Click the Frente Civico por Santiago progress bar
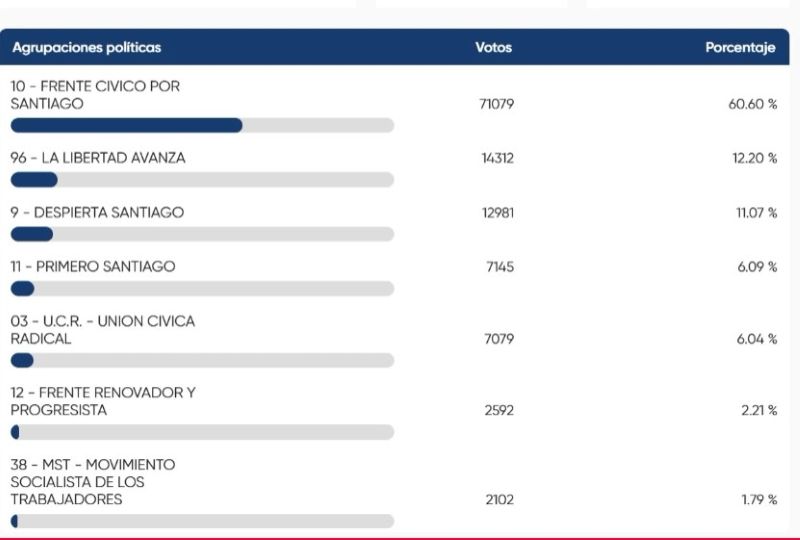Screen dimensions: 800x540 (x=202, y=125)
